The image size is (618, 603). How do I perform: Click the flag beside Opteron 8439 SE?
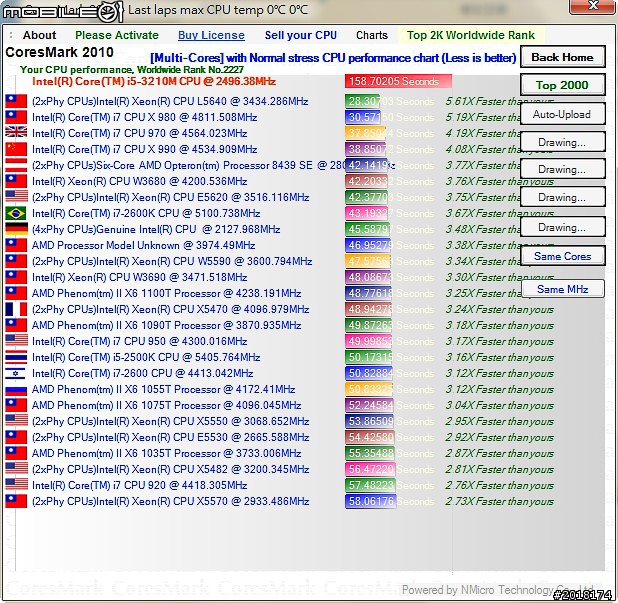point(16,165)
